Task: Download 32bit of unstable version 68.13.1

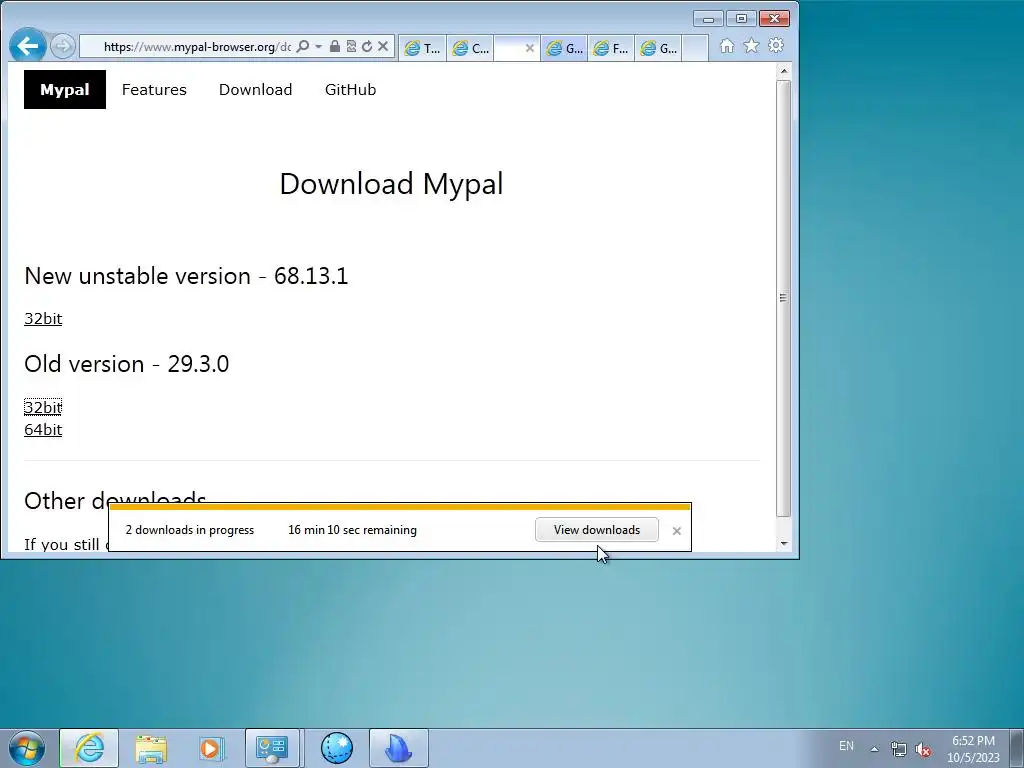Action: pyautogui.click(x=43, y=319)
